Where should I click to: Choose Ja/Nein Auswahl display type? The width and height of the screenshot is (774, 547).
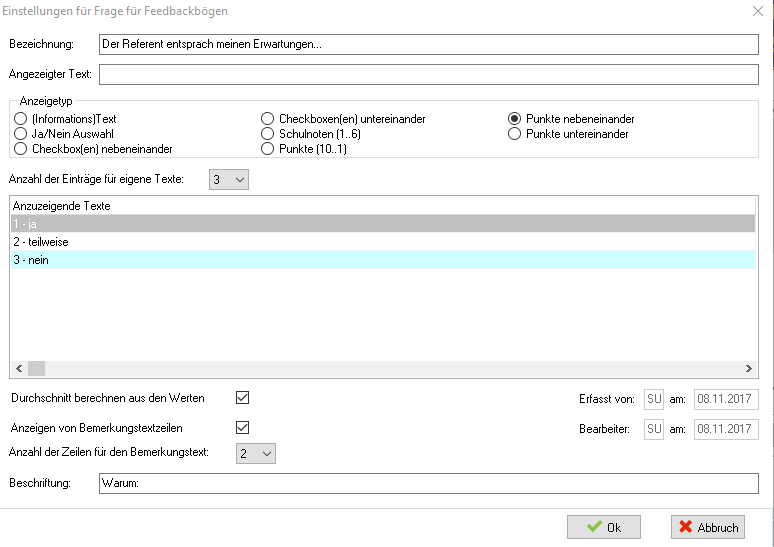(x=20, y=134)
